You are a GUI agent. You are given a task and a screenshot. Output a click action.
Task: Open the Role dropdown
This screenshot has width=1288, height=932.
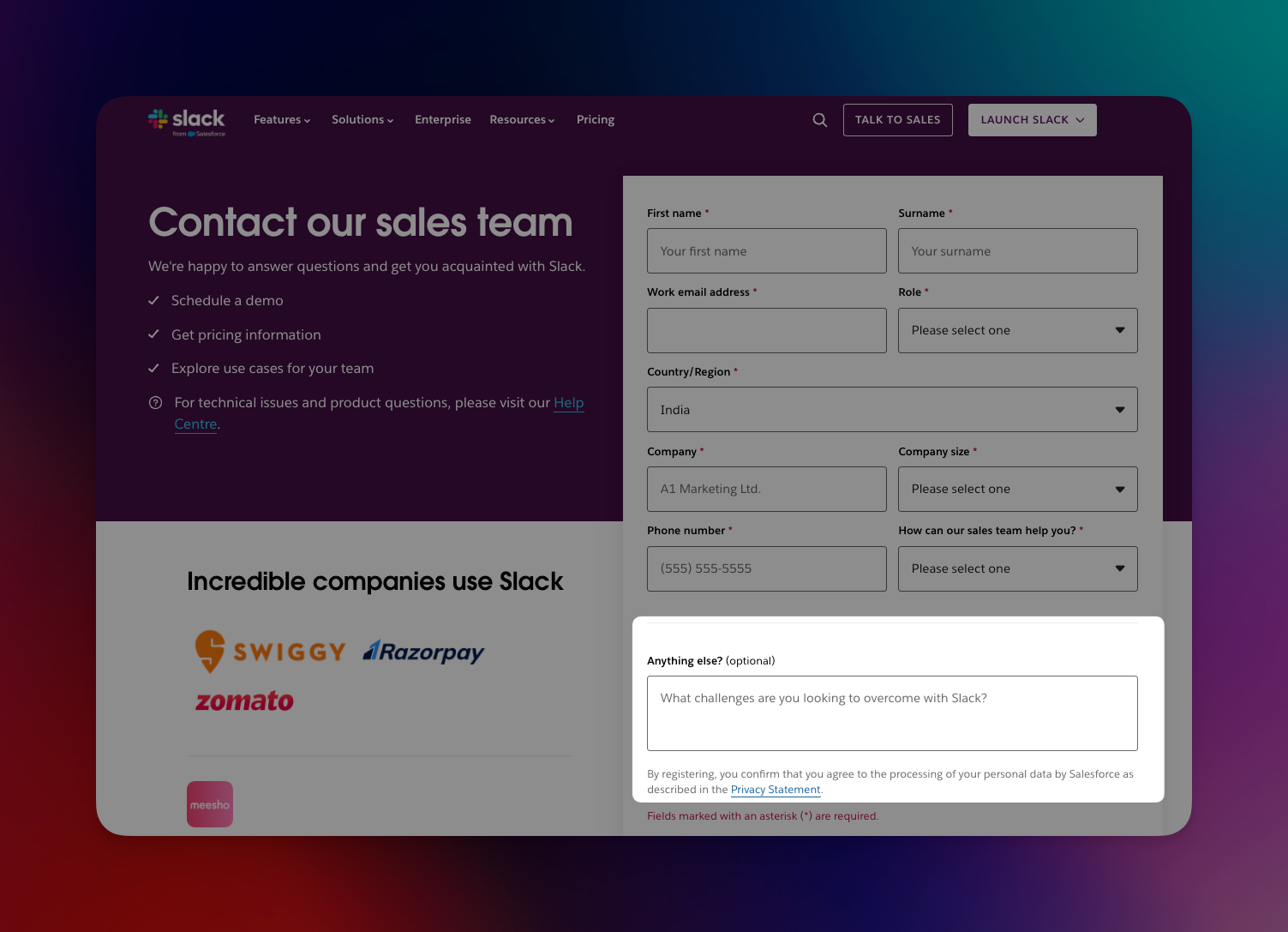1017,330
